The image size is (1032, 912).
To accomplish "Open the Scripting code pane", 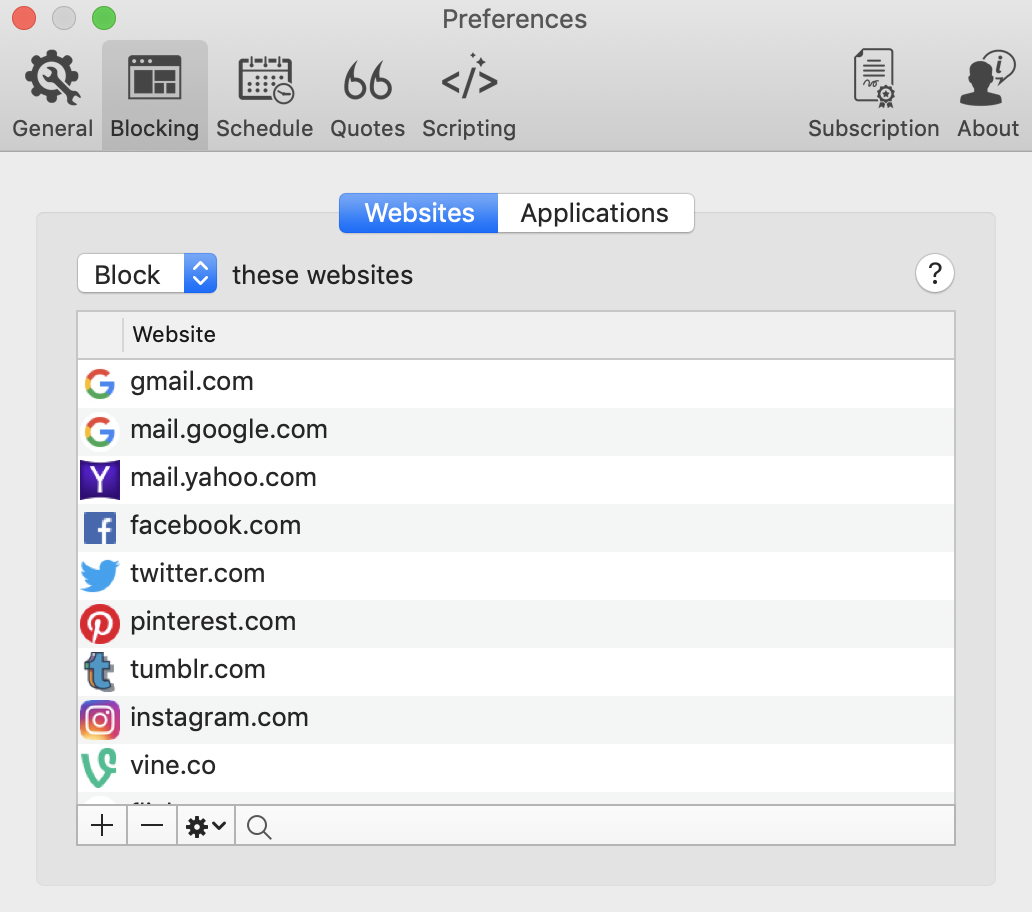I will click(469, 95).
